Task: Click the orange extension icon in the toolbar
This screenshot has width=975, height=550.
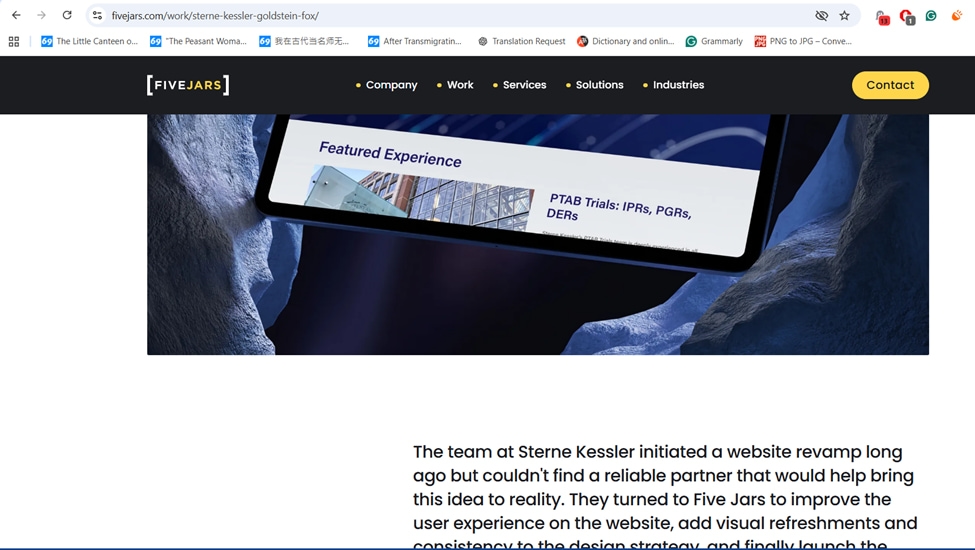Action: [956, 16]
